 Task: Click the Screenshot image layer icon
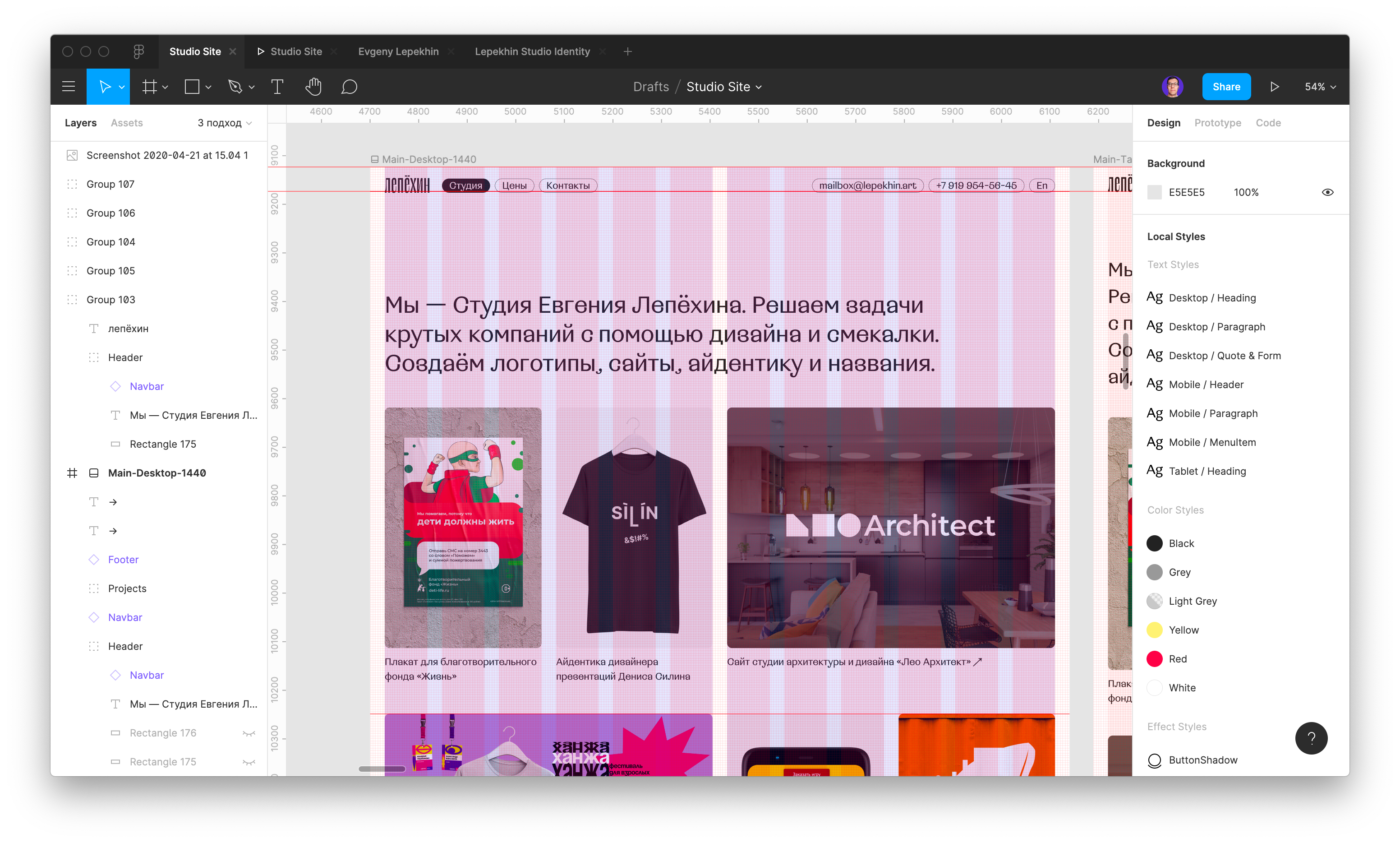pos(72,155)
